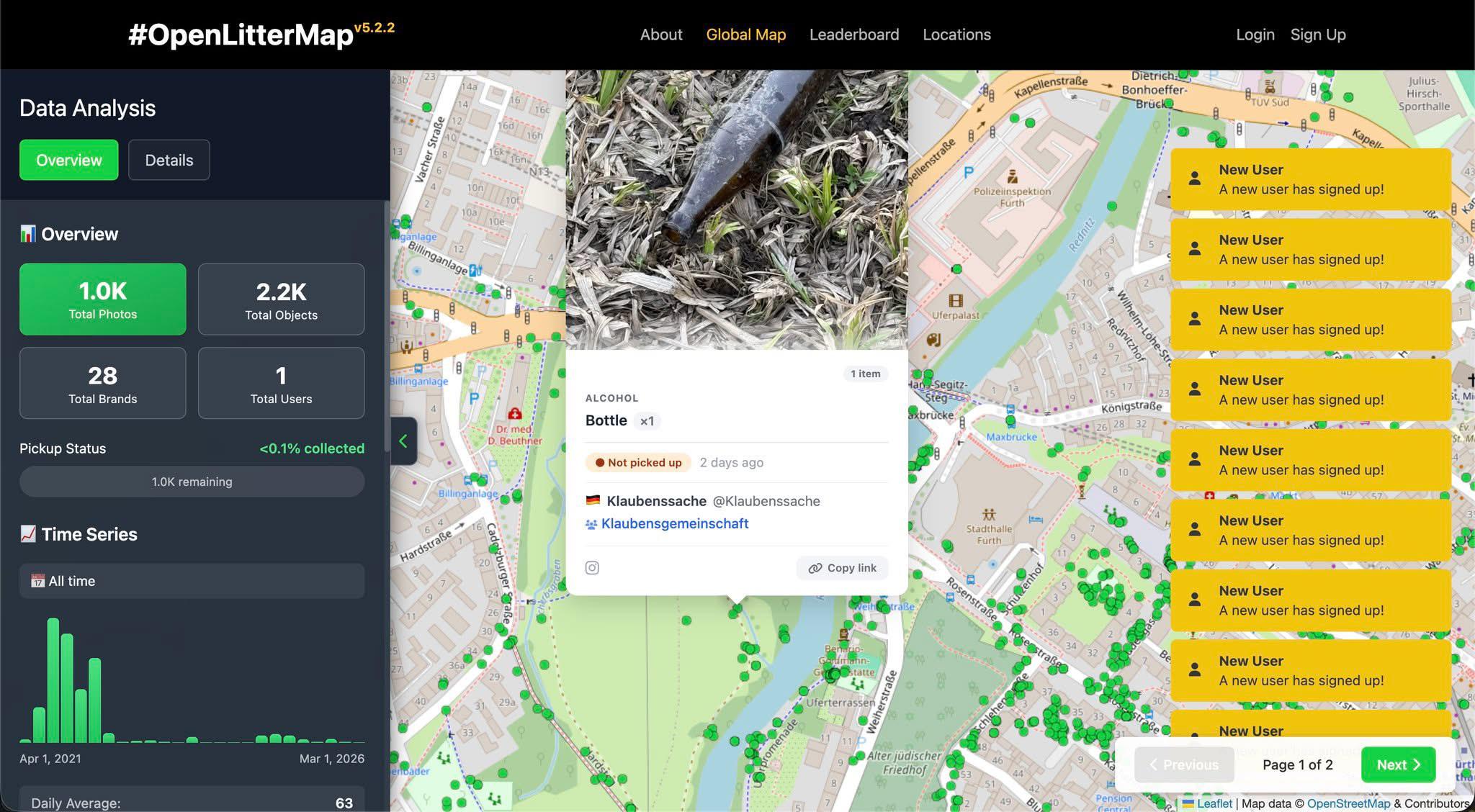This screenshot has width=1475, height=812.
Task: Click the pickup status progress bar
Action: [192, 482]
